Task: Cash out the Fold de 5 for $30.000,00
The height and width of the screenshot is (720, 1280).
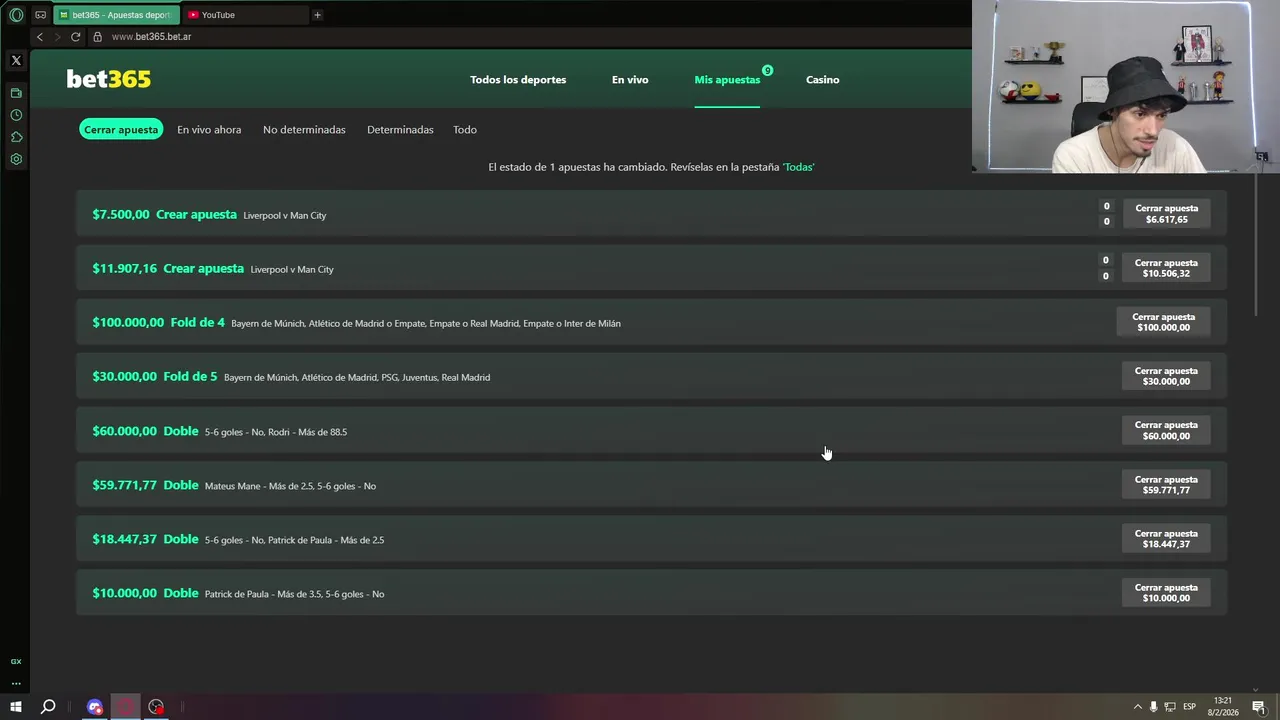Action: (1166, 376)
